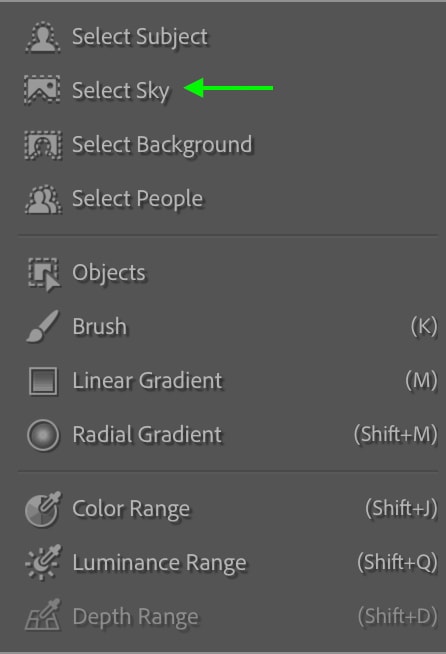Image resolution: width=446 pixels, height=654 pixels.
Task: Click the Linear Gradient square icon
Action: [43, 381]
